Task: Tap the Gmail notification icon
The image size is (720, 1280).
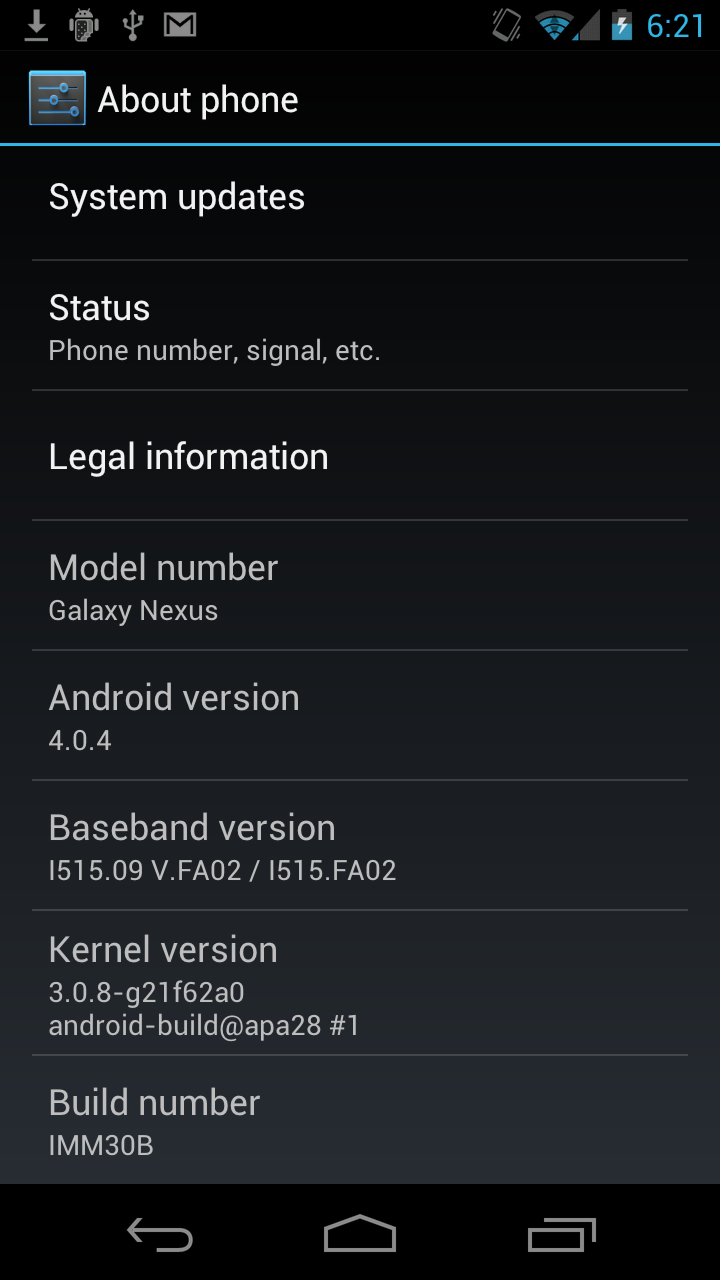Action: click(x=180, y=25)
